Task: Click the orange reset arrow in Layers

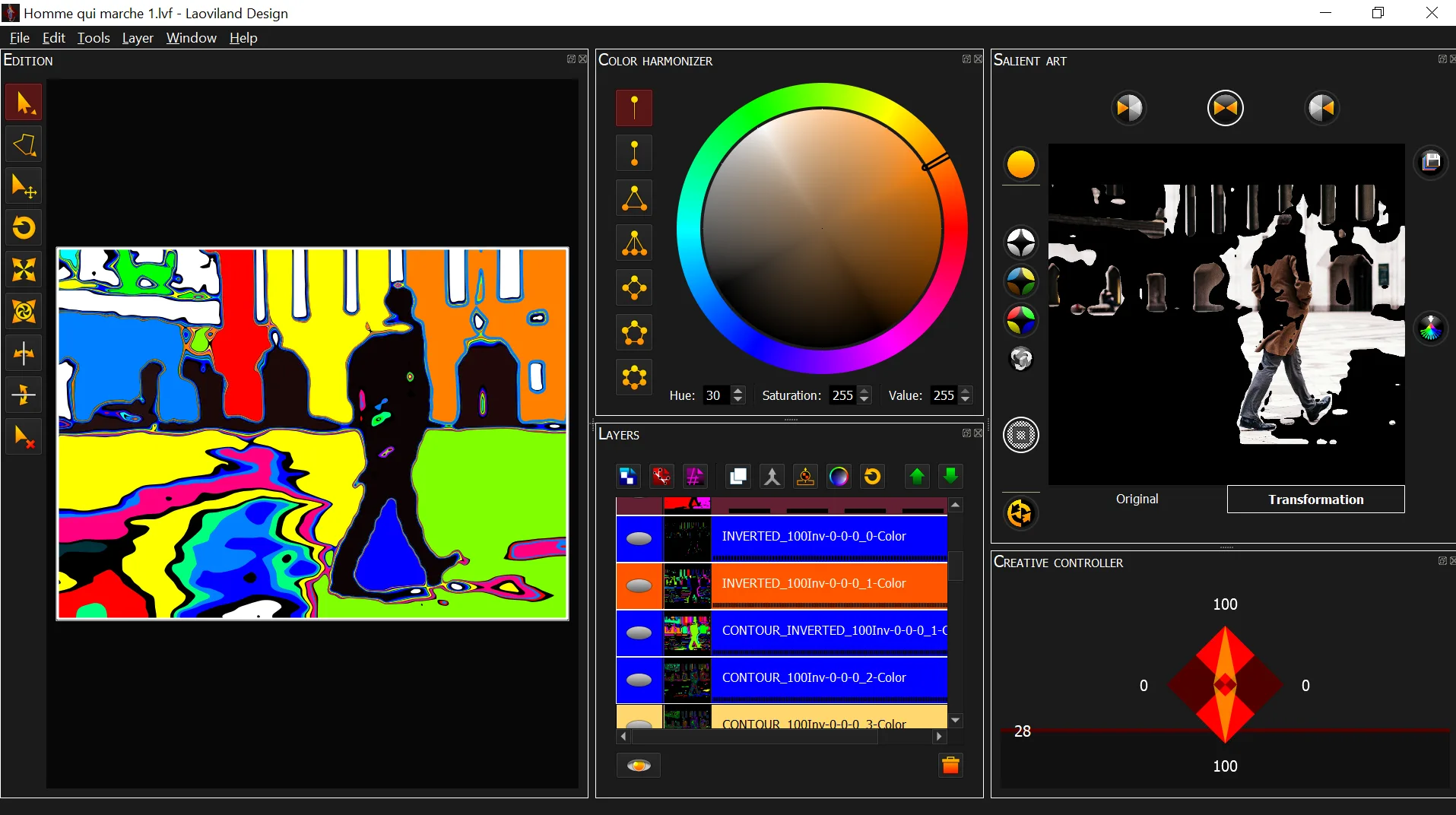Action: (x=872, y=477)
